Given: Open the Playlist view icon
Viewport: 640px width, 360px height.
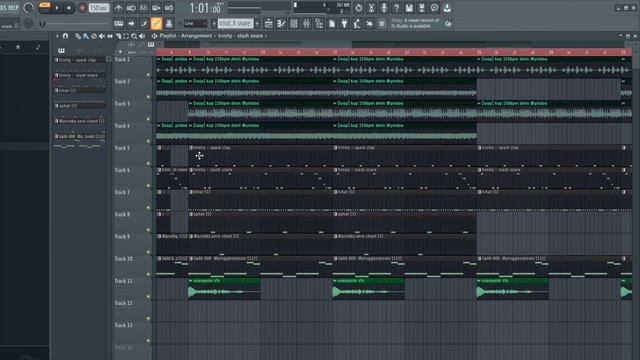Looking at the screenshot, I should click(x=269, y=24).
